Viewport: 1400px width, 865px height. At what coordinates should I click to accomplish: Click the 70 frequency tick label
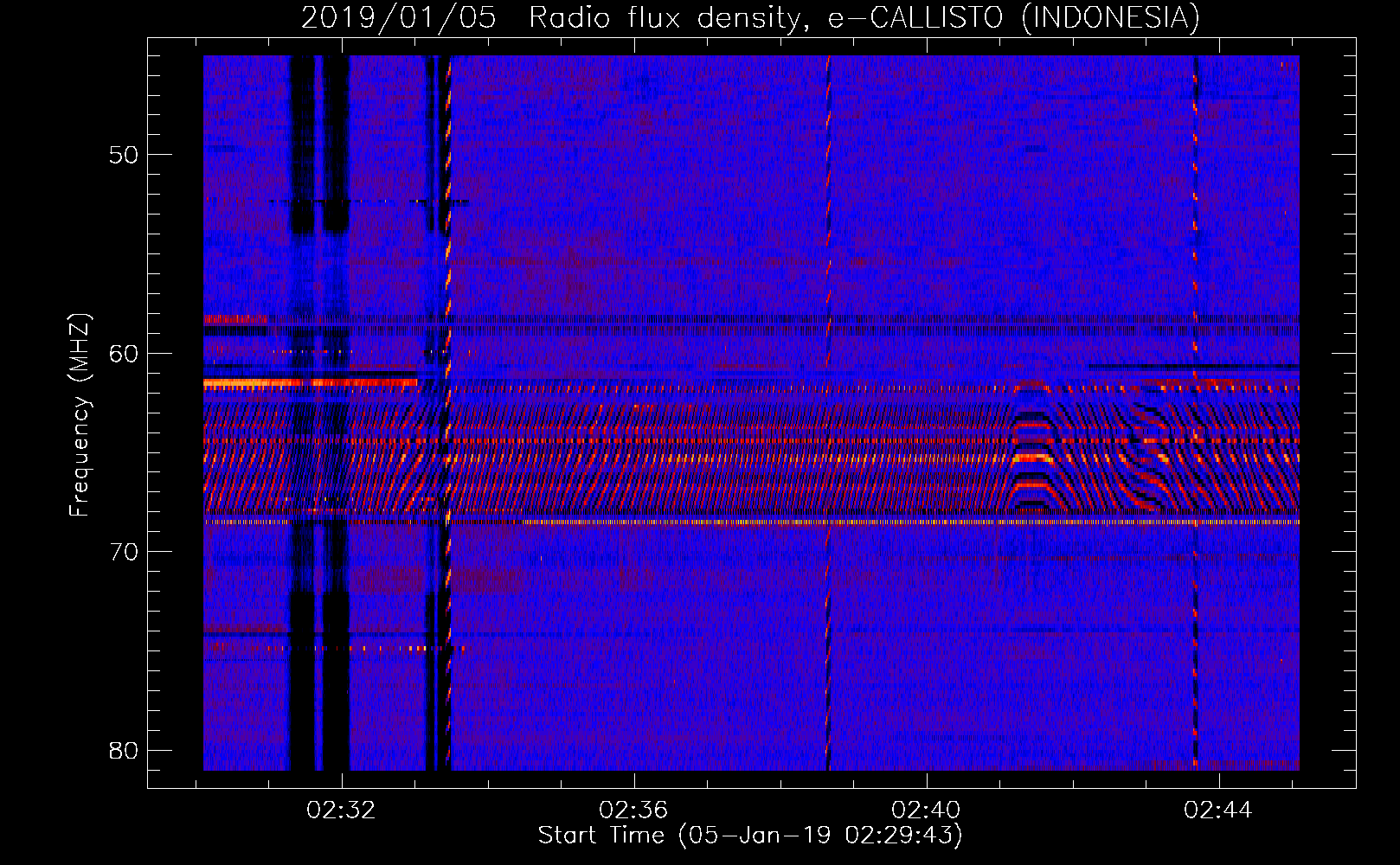[124, 552]
